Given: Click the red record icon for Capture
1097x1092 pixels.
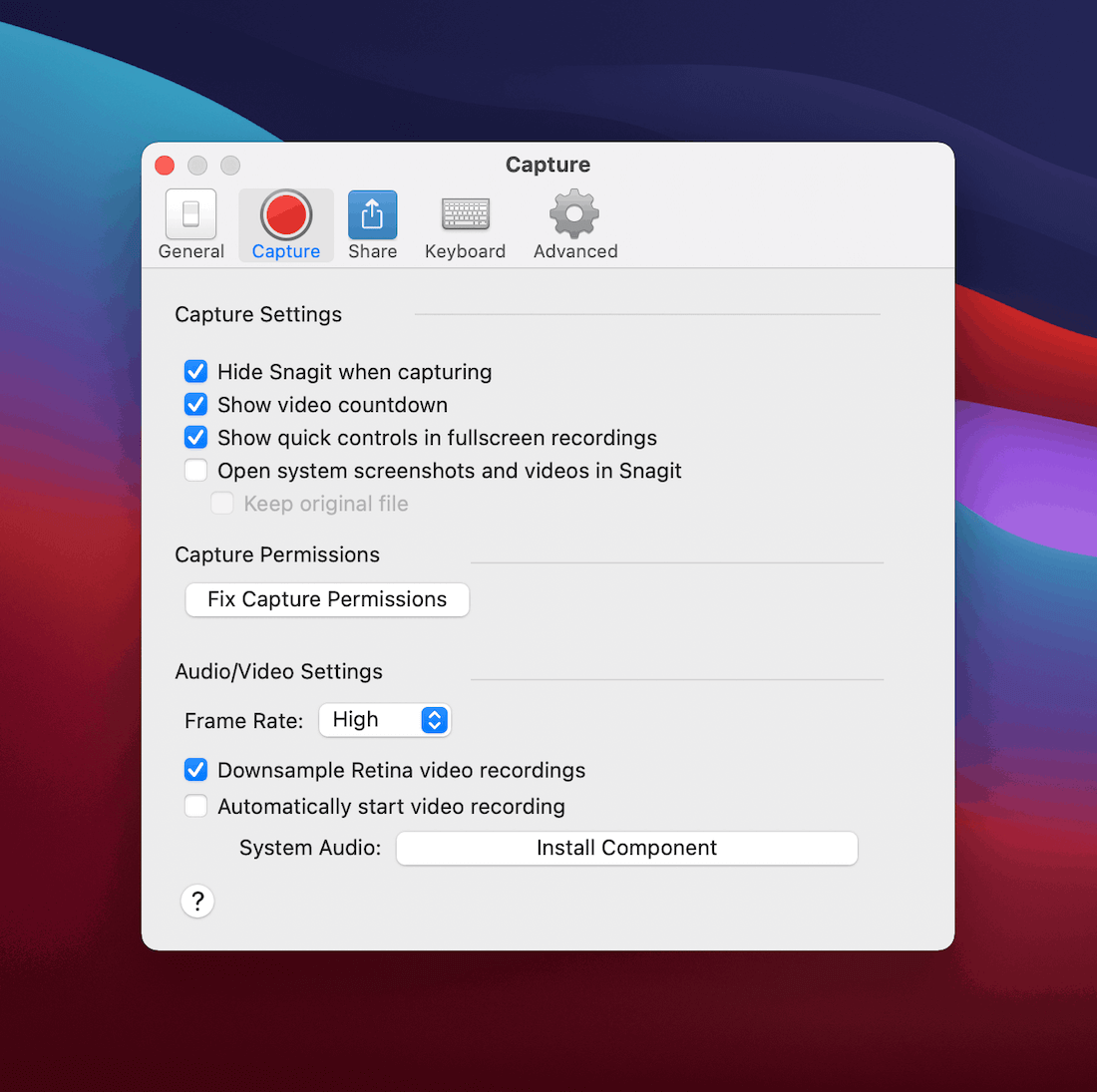Looking at the screenshot, I should tap(286, 212).
